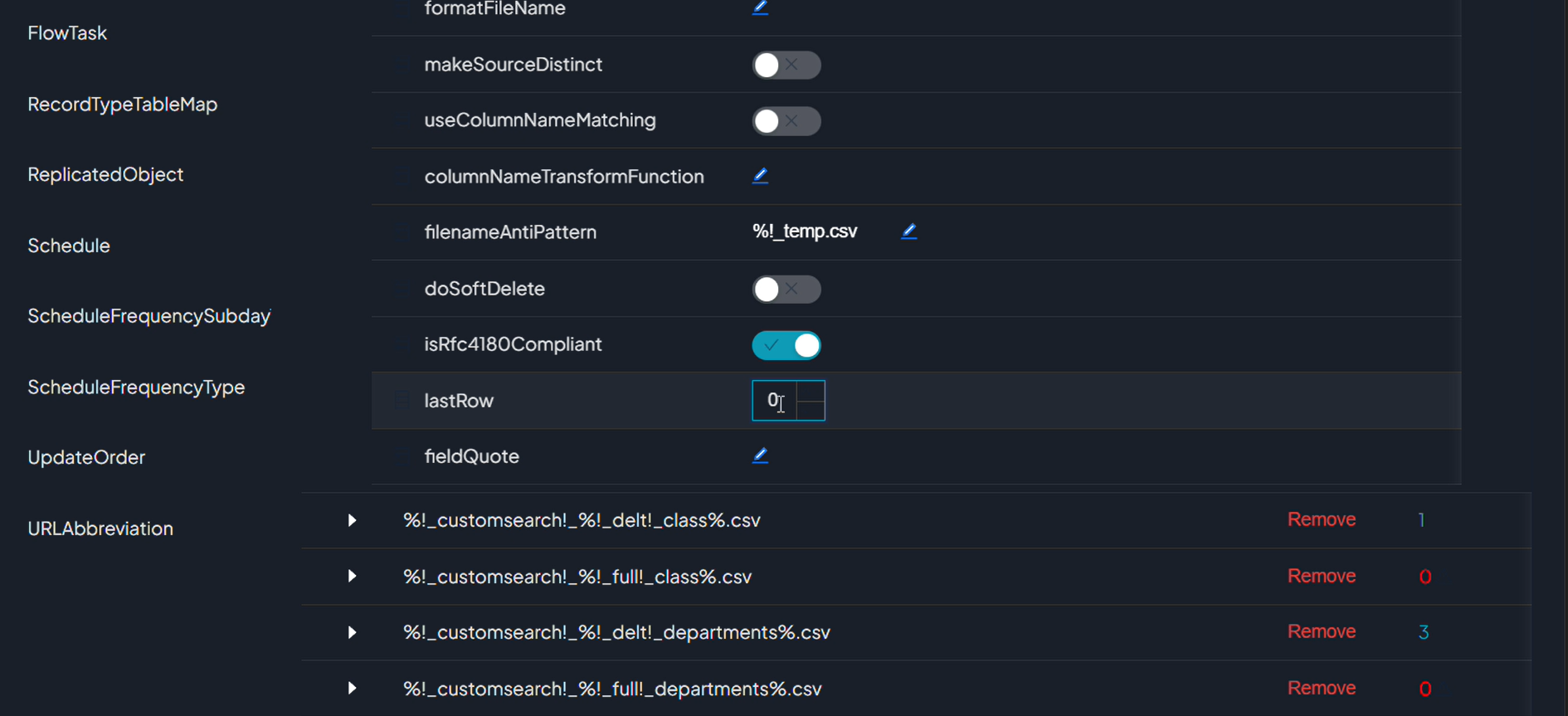Select ScheduleFrequencySubday in the sidebar
The width and height of the screenshot is (1568, 716).
tap(149, 316)
